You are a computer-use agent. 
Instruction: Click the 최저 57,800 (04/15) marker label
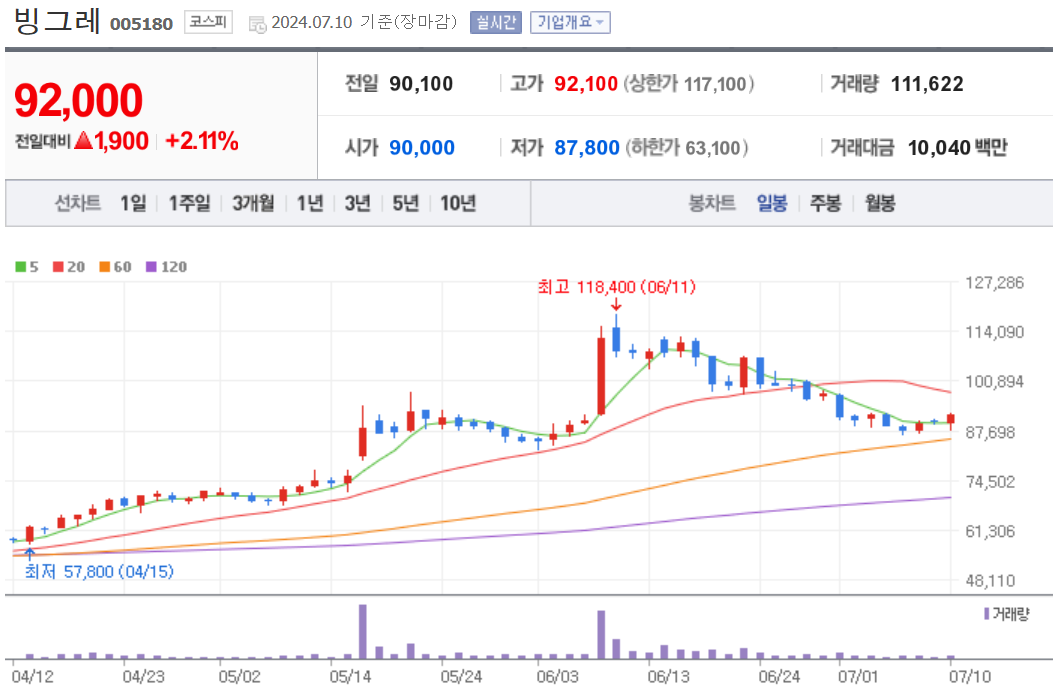99,572
